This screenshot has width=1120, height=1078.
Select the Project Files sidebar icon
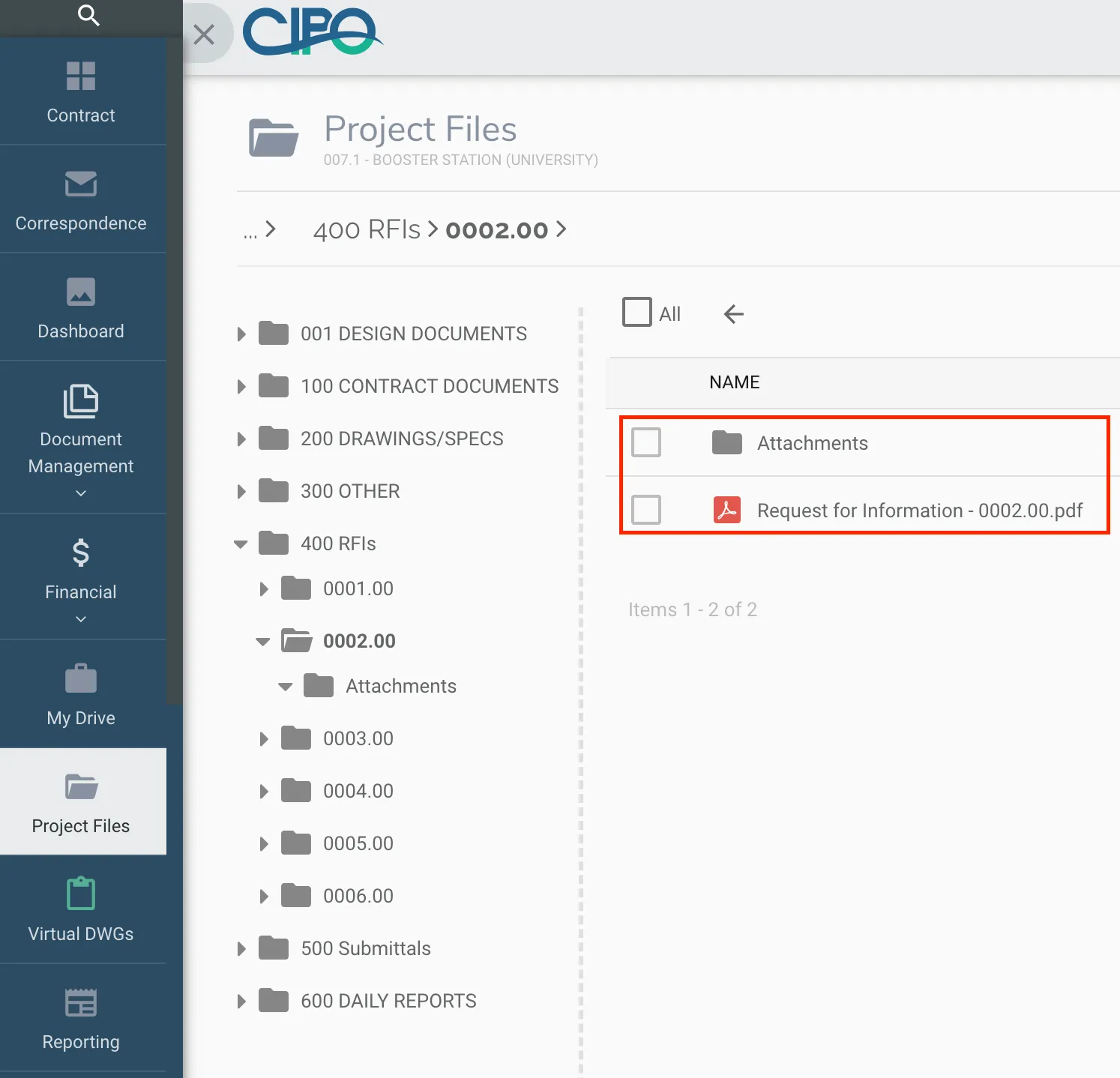(81, 786)
